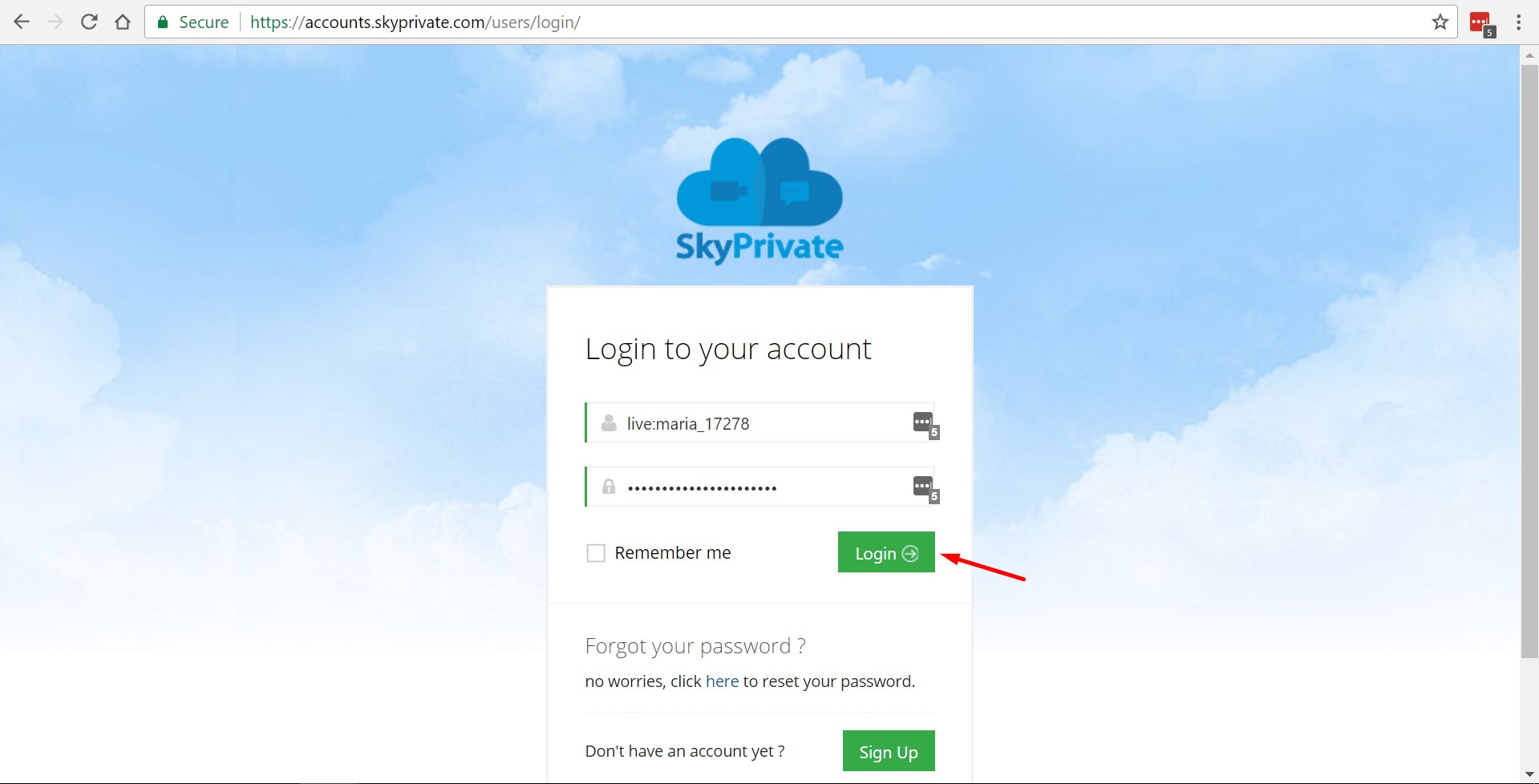Click the LastPass icon in the password field
This screenshot has height=784, width=1539.
924,485
